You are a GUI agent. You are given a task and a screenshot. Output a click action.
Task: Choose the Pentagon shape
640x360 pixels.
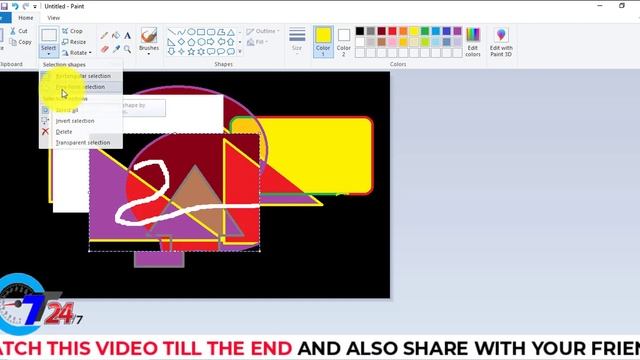(x=191, y=42)
